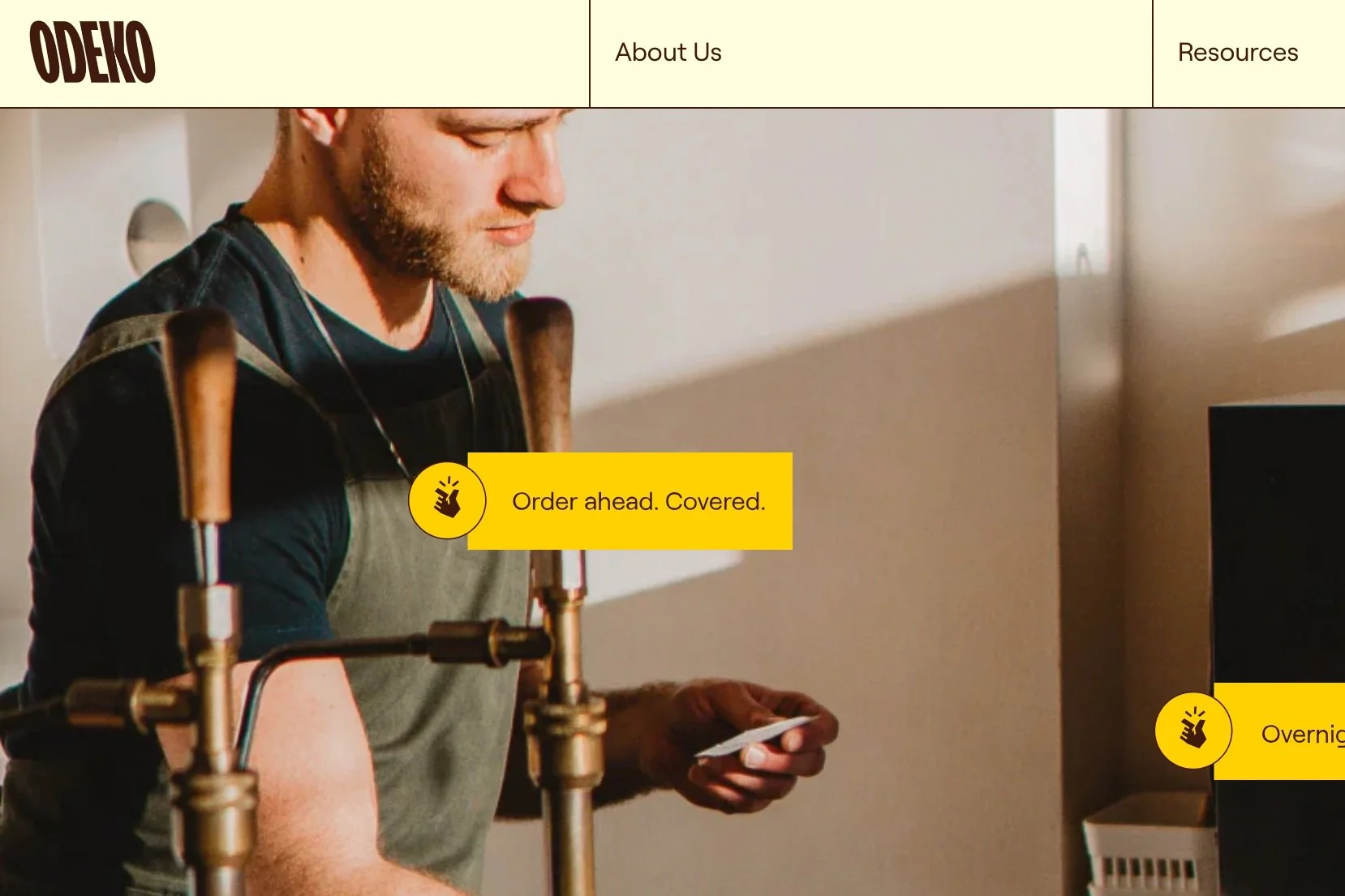This screenshot has height=896, width=1345.
Task: Click the ODEKO logo in header
Action: click(x=92, y=53)
